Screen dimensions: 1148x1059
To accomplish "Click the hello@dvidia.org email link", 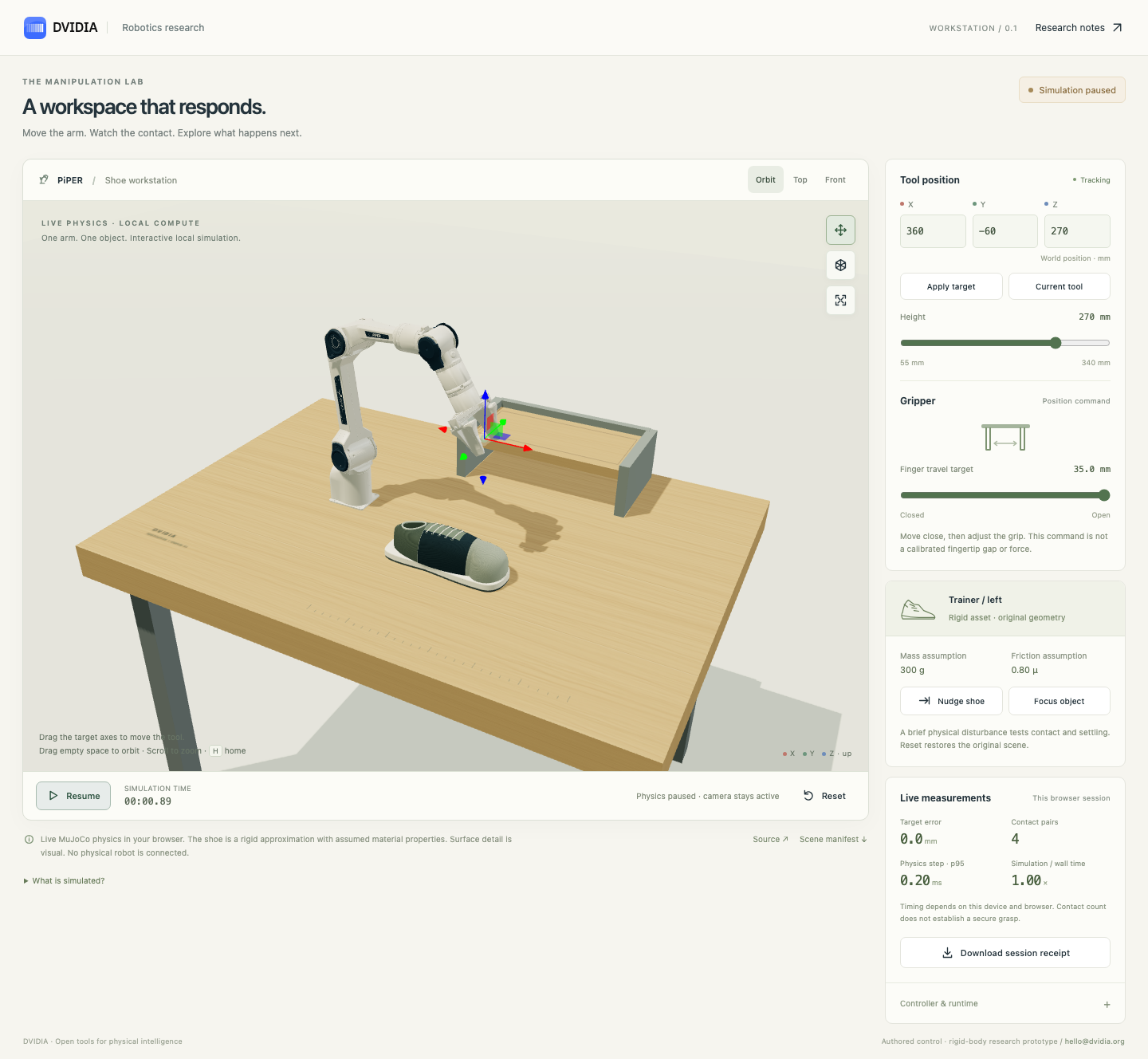I will pos(1095,1041).
